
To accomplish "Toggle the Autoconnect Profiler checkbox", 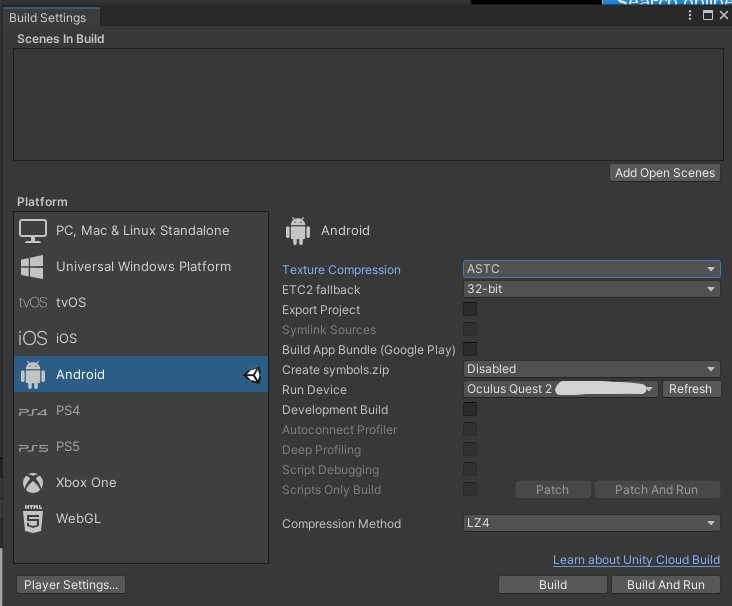I will click(470, 429).
